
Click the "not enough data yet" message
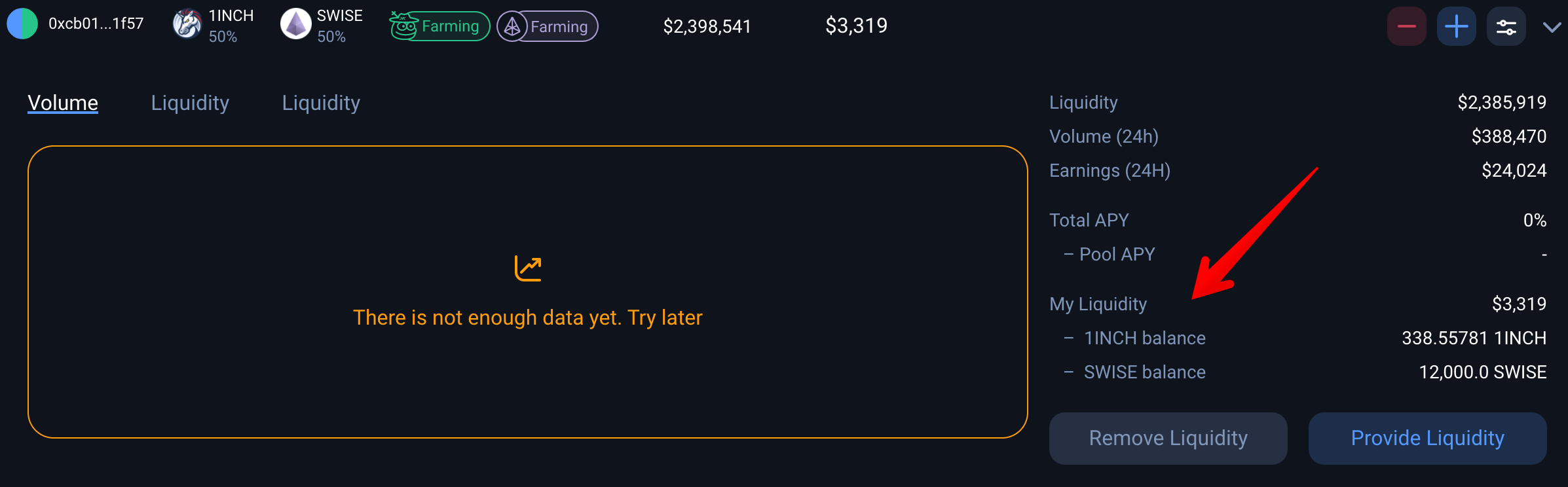(527, 317)
